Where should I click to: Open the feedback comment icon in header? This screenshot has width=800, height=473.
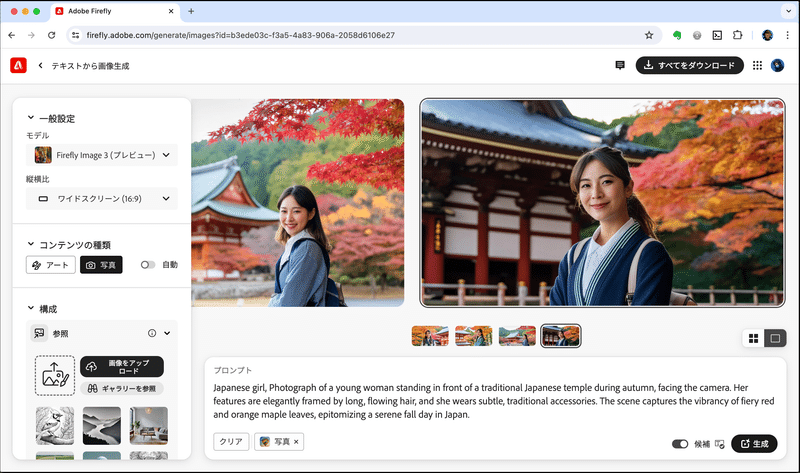(x=620, y=65)
